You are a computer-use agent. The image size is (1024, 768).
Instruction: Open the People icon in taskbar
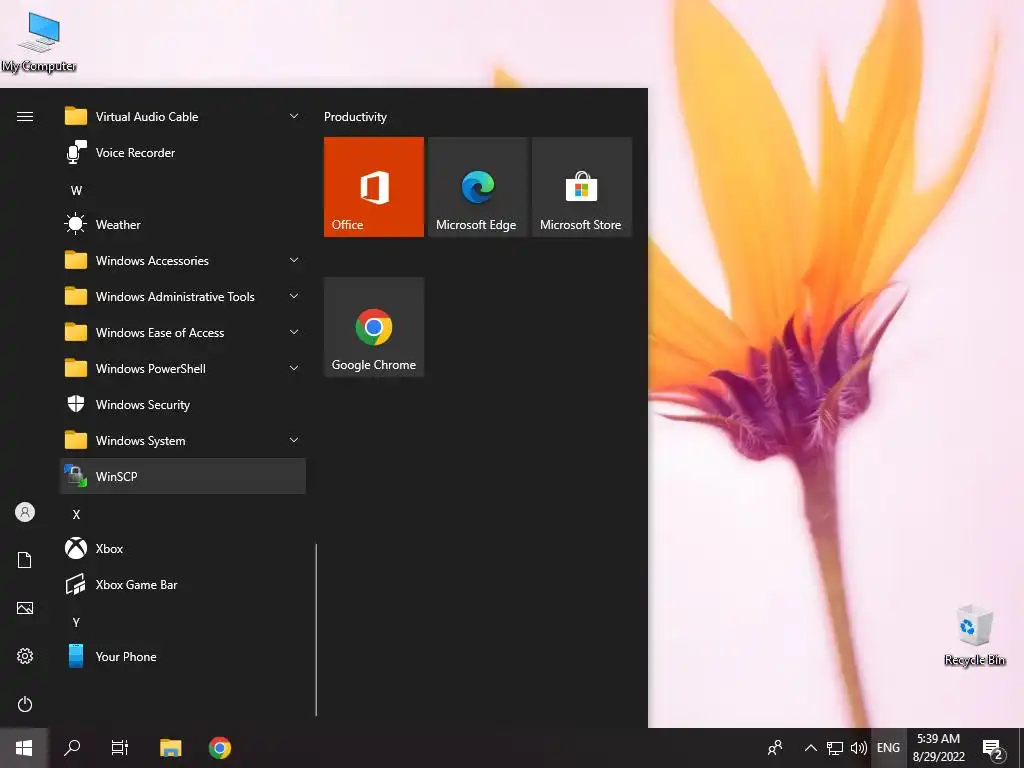pos(775,748)
